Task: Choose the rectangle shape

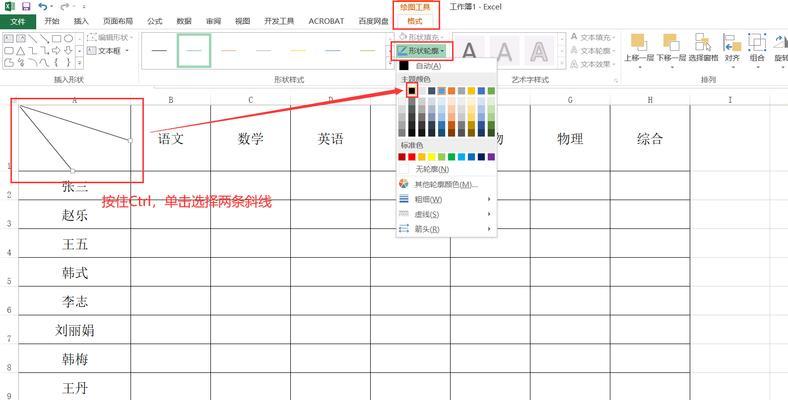Action: [x=57, y=39]
